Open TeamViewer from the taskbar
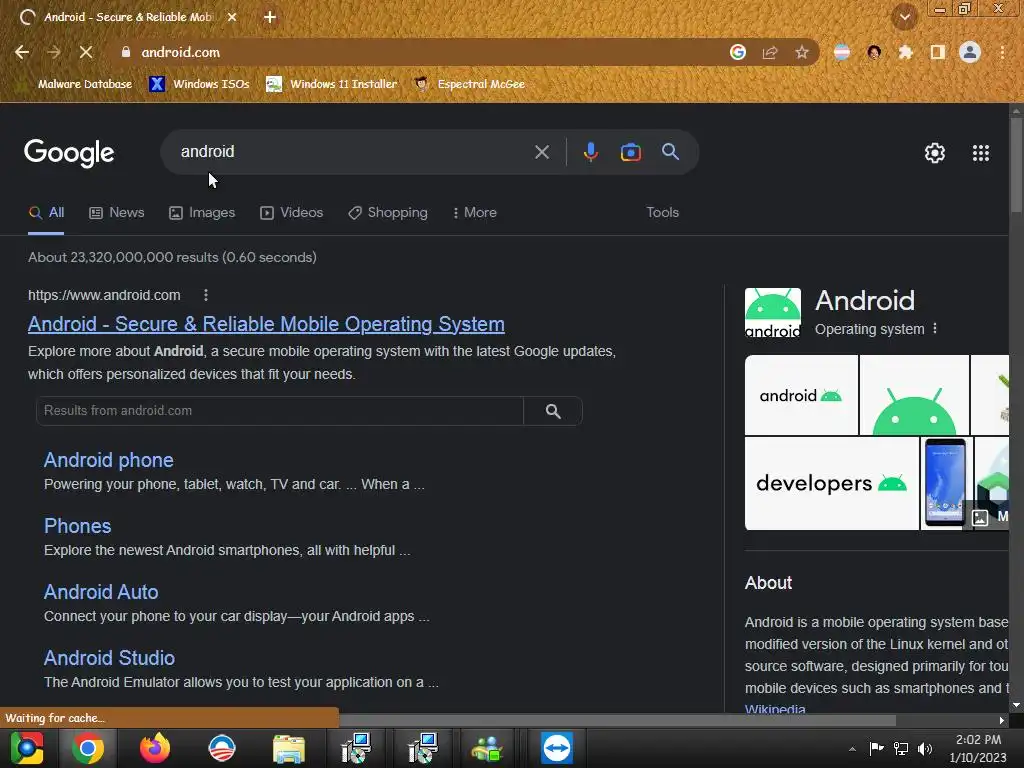This screenshot has height=768, width=1024. 556,748
